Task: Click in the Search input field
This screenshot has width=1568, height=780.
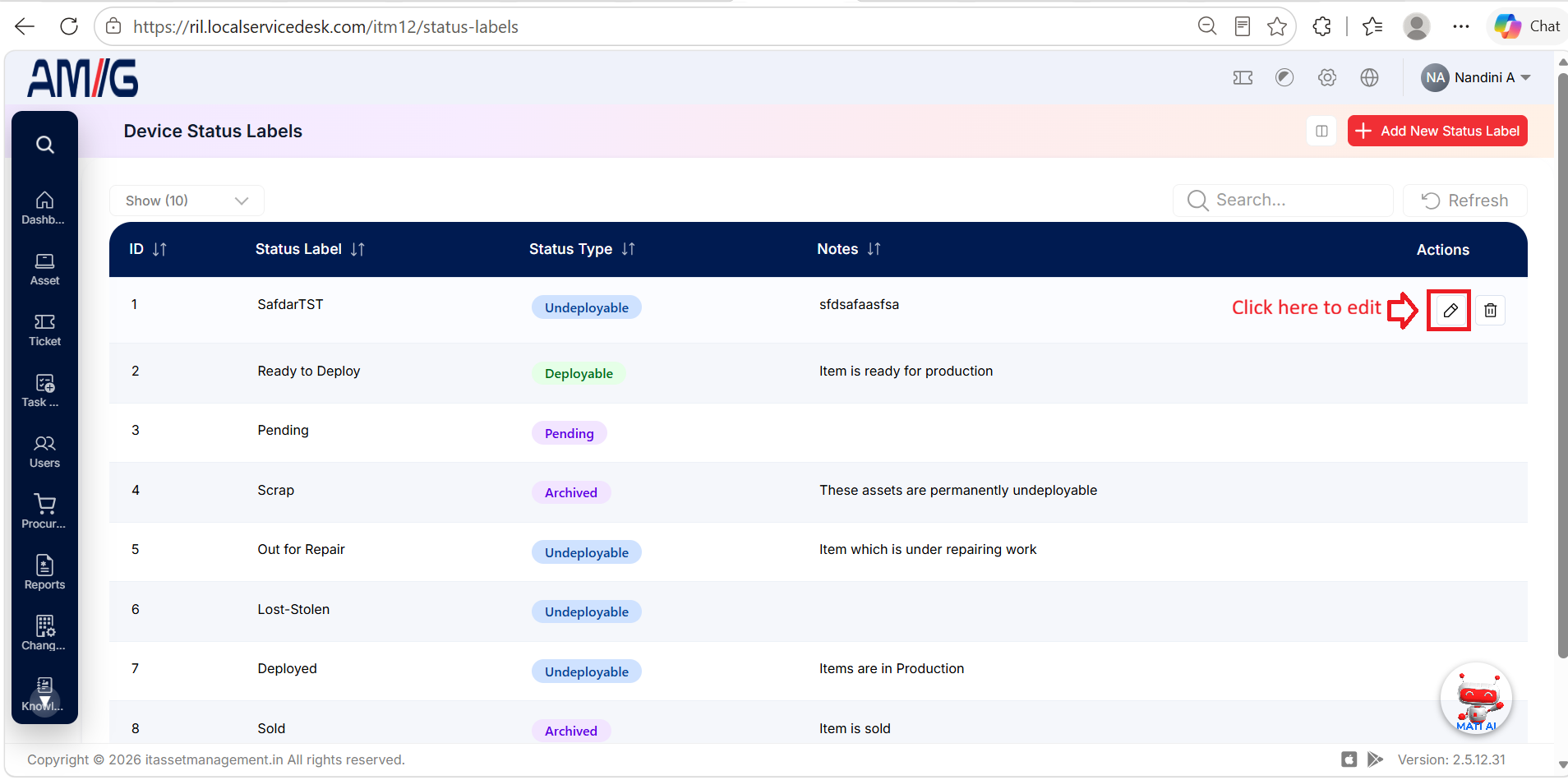Action: pos(1283,201)
